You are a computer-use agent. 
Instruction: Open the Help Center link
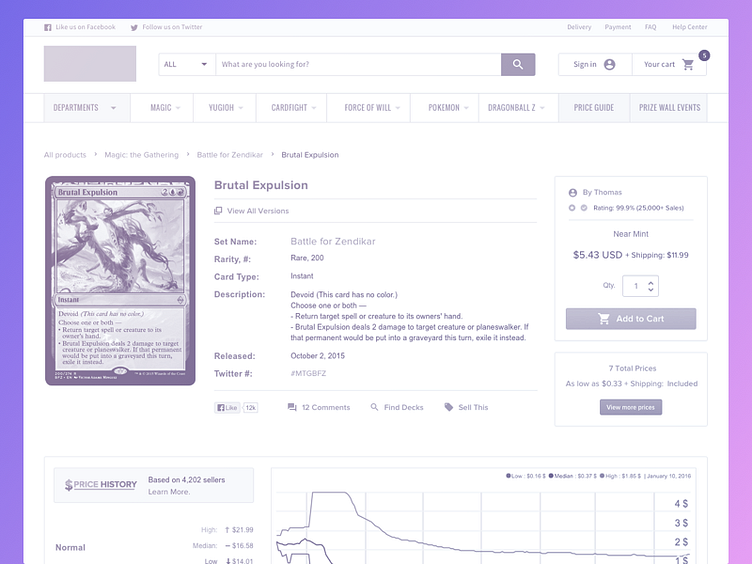[x=690, y=27]
